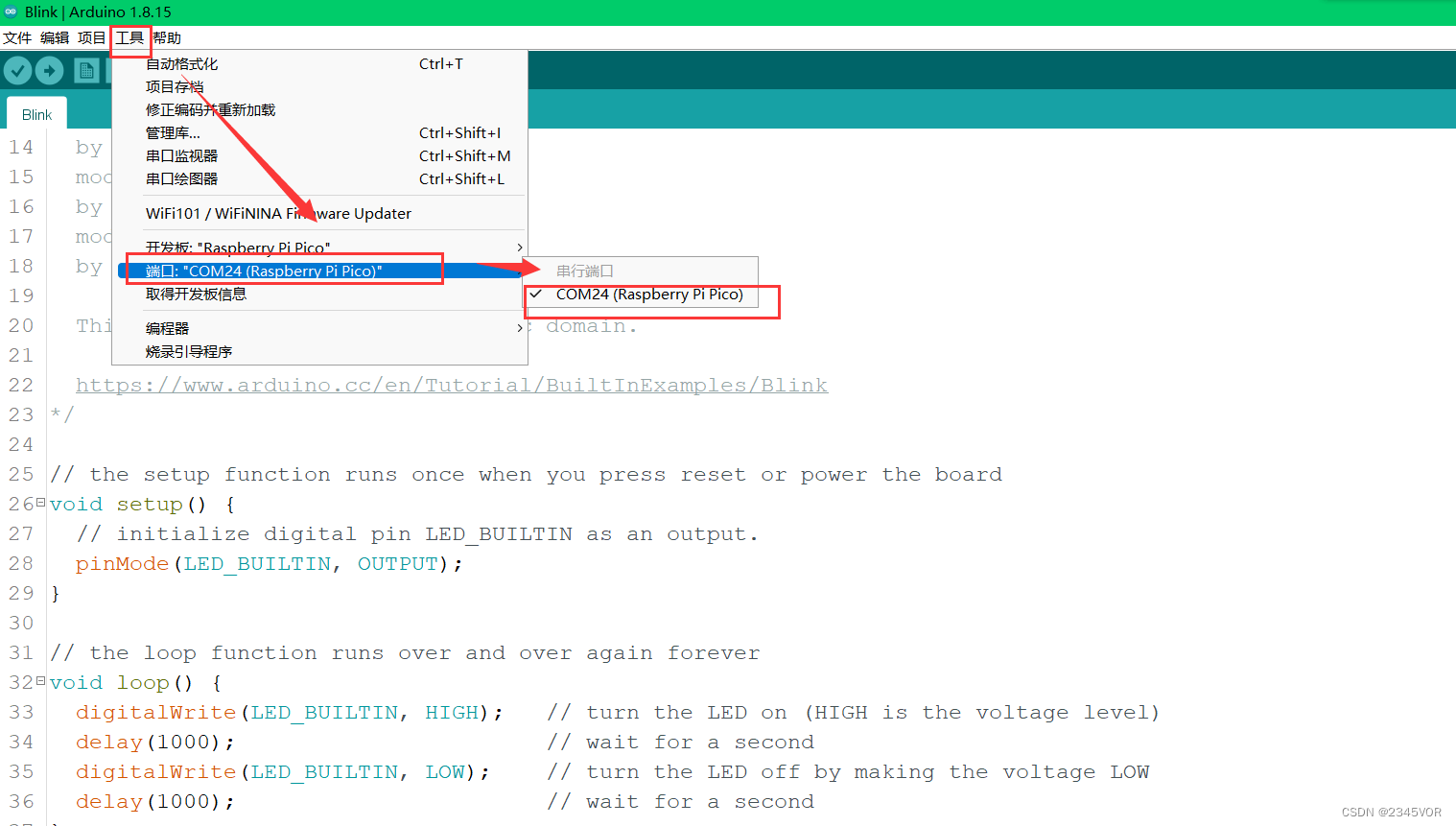Choose 编程器 menu entry
This screenshot has width=1456, height=826.
pyautogui.click(x=320, y=328)
